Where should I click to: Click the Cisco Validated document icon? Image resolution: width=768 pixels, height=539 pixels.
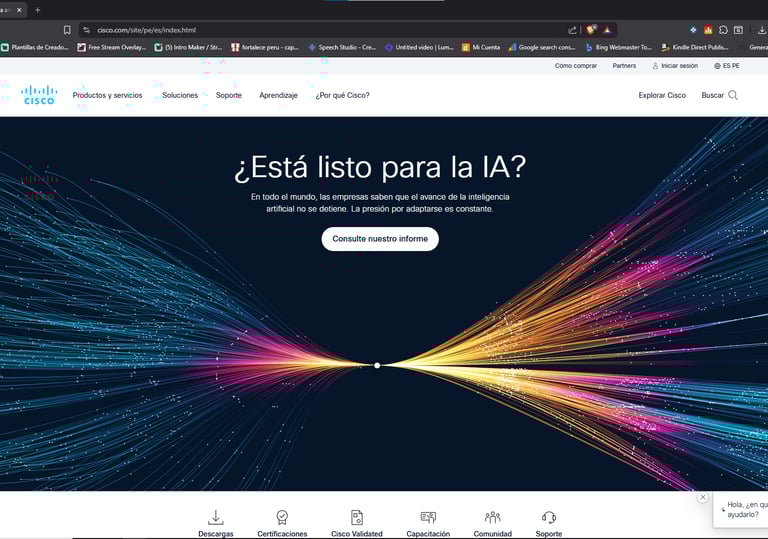click(x=357, y=517)
